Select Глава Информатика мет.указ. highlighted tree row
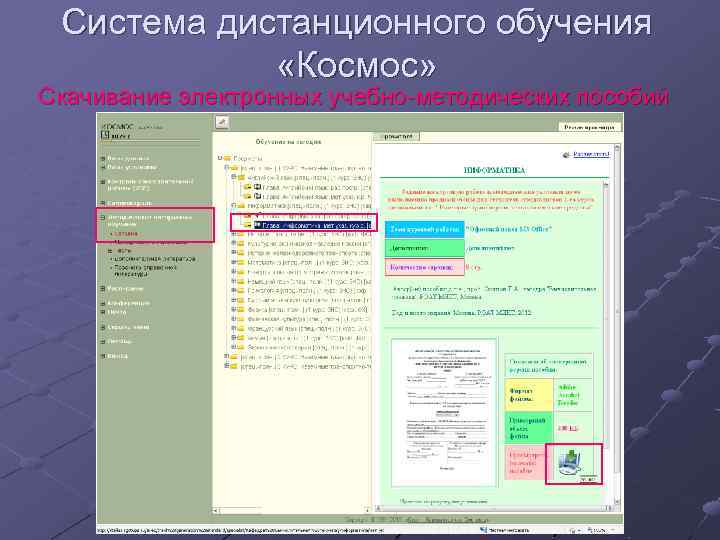 coord(312,225)
